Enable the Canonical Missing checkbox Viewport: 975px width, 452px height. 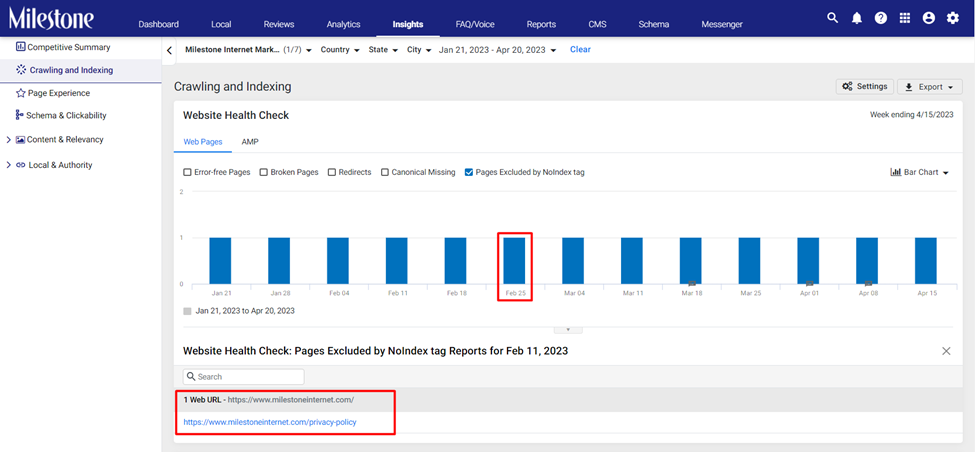(x=385, y=172)
